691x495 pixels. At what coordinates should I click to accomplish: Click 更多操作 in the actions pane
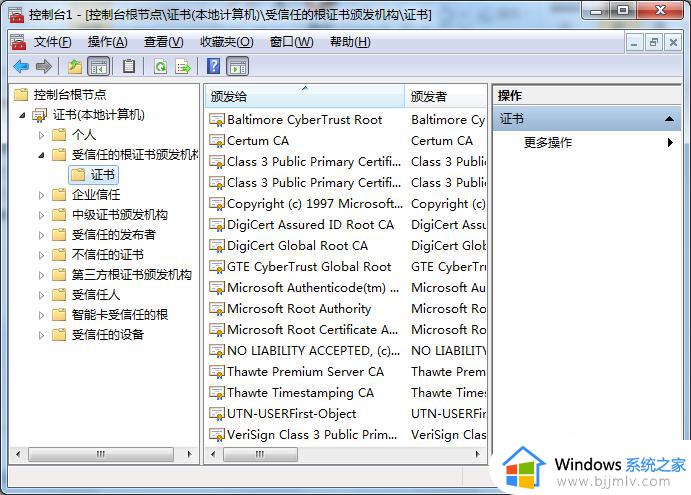548,142
